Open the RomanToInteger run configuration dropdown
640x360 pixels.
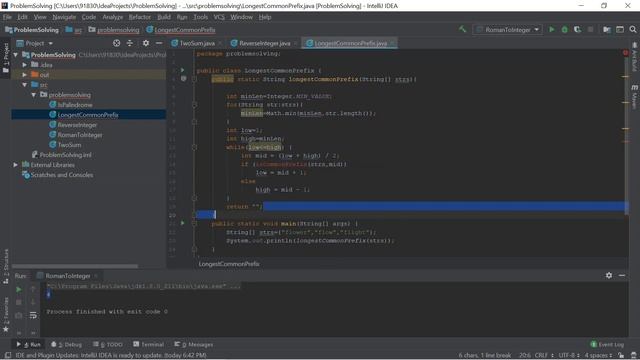pos(508,29)
